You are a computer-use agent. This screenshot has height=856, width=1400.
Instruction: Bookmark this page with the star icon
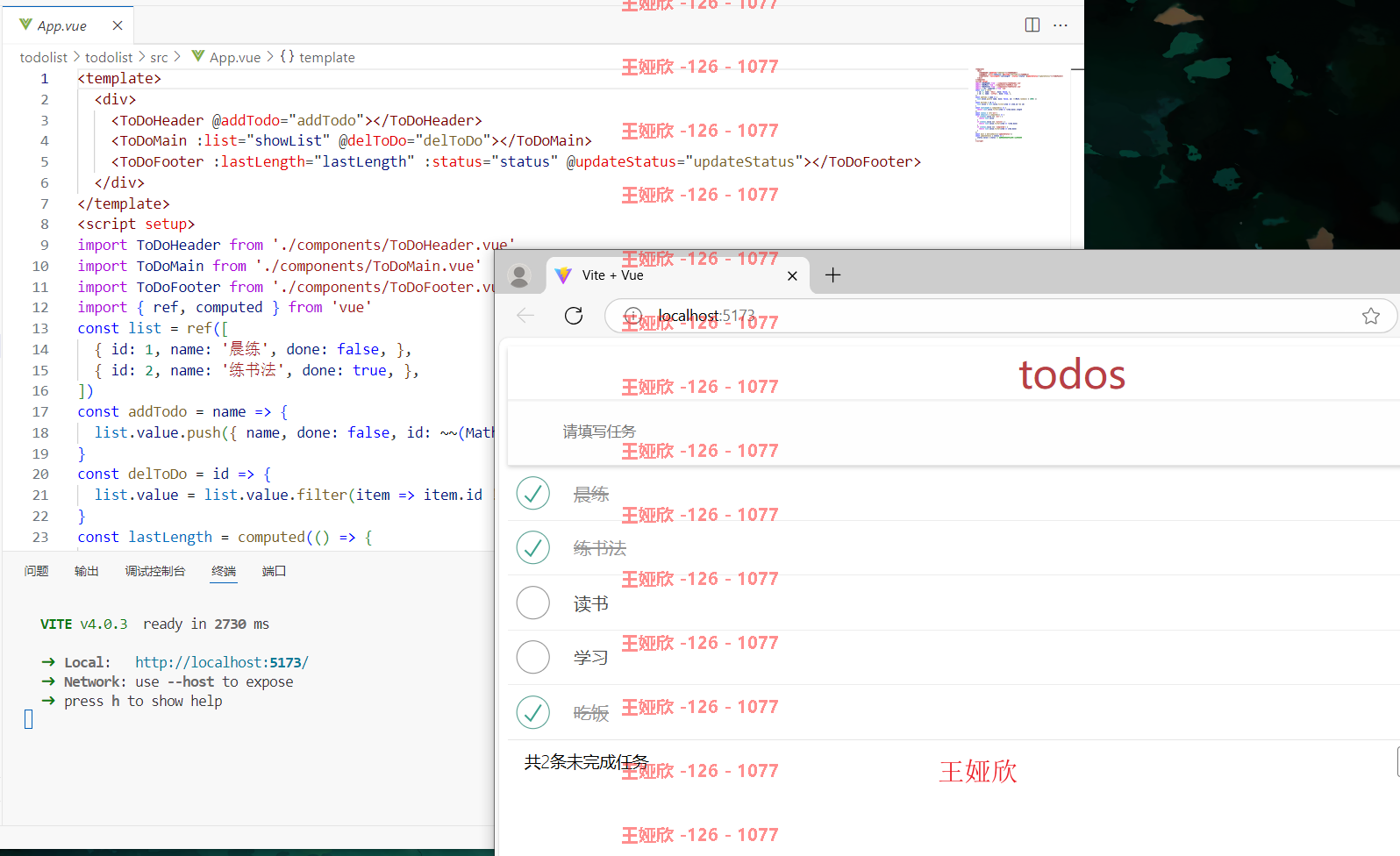point(1371,316)
